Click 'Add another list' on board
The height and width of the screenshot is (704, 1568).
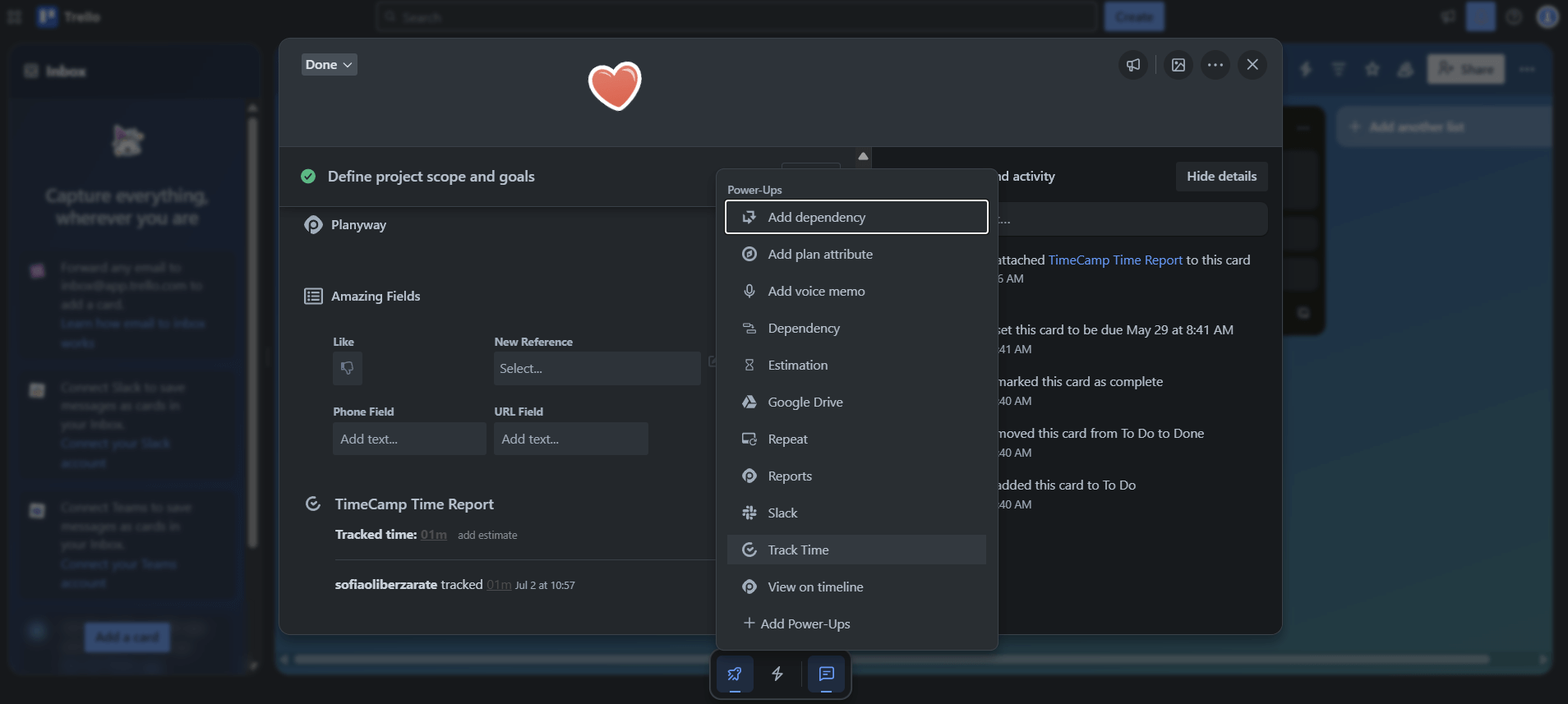(x=1444, y=127)
